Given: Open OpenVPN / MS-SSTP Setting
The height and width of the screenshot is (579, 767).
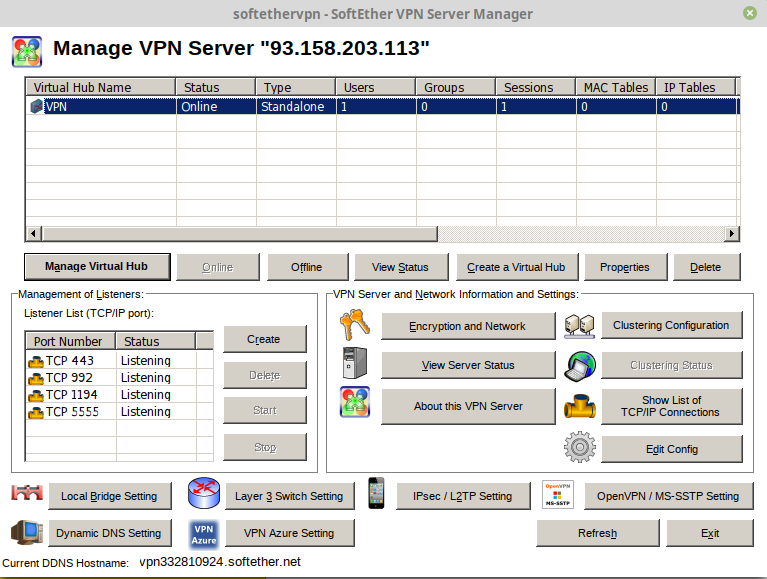Looking at the screenshot, I should point(669,496).
